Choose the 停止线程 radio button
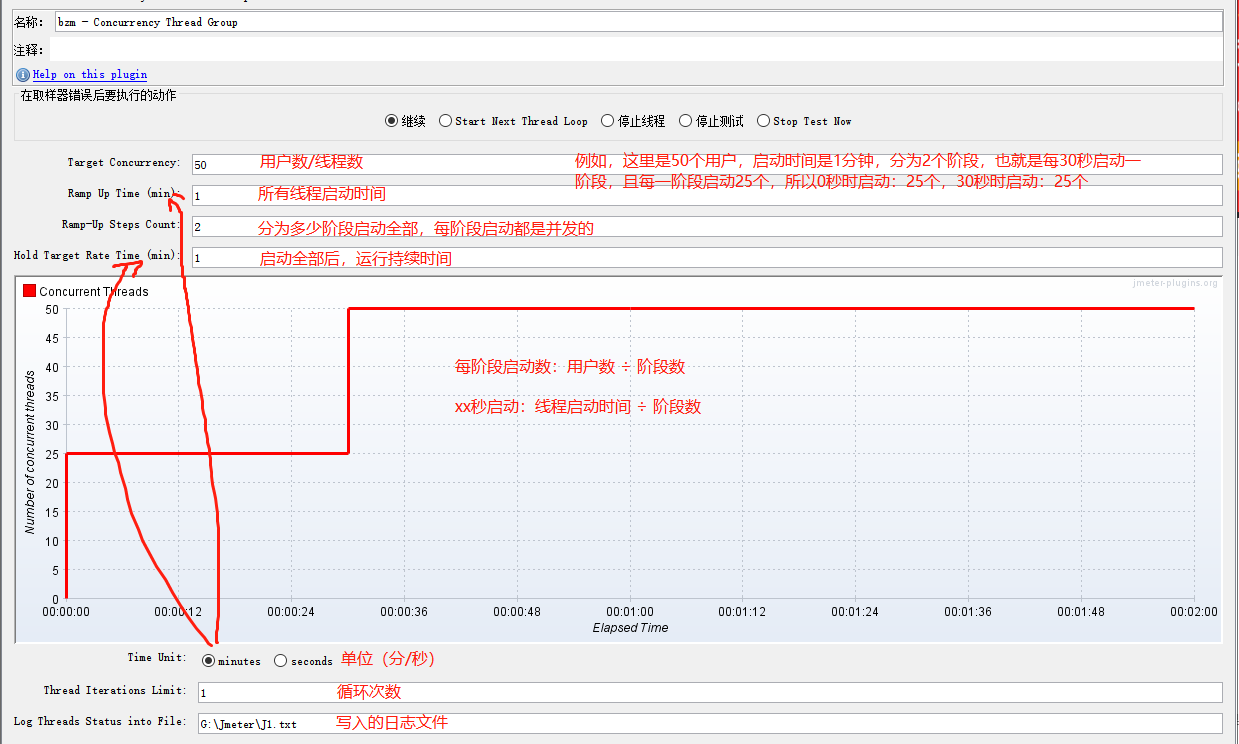The image size is (1239, 744). 607,121
